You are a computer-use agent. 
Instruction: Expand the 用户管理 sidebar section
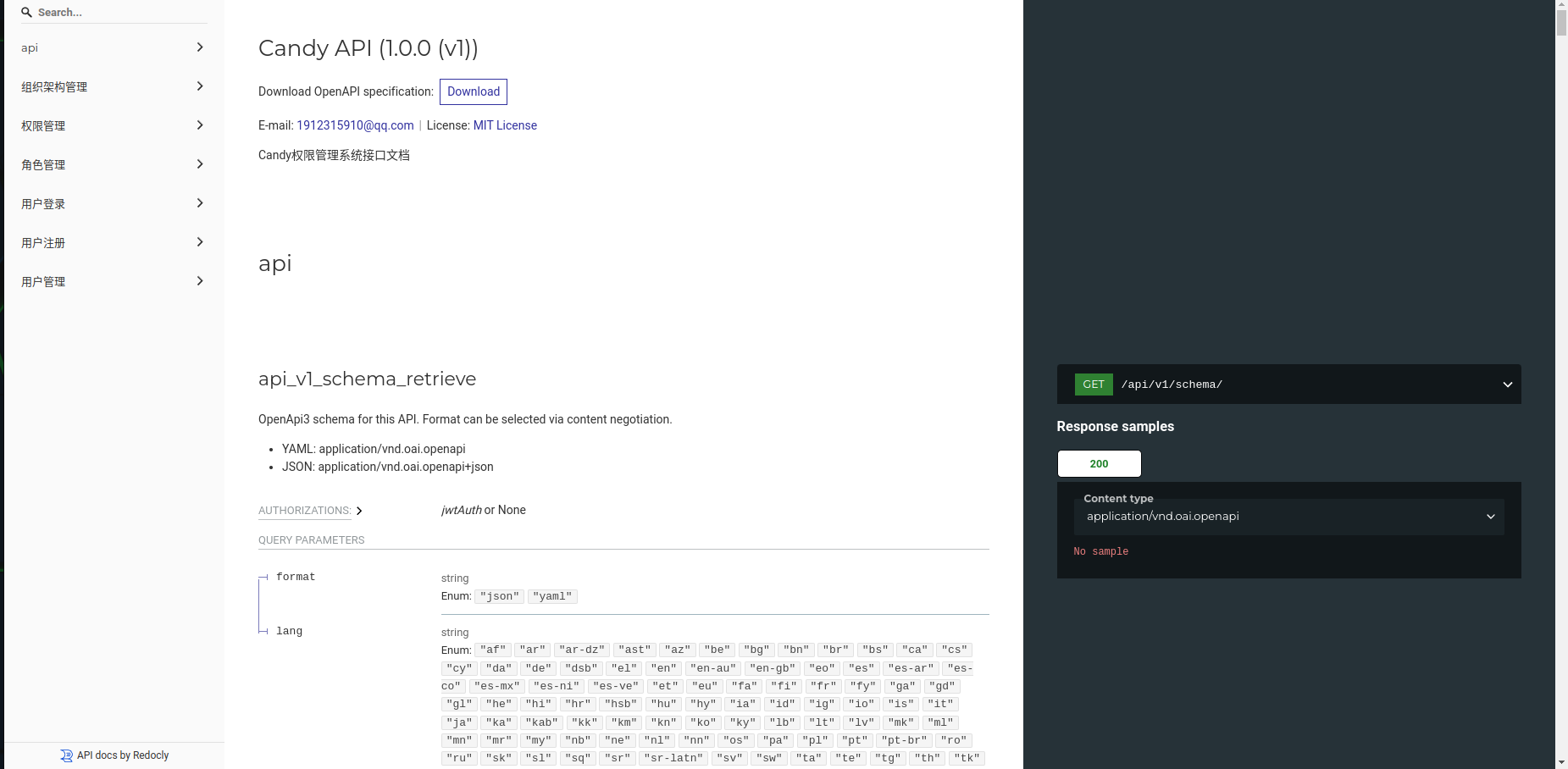pyautogui.click(x=200, y=281)
